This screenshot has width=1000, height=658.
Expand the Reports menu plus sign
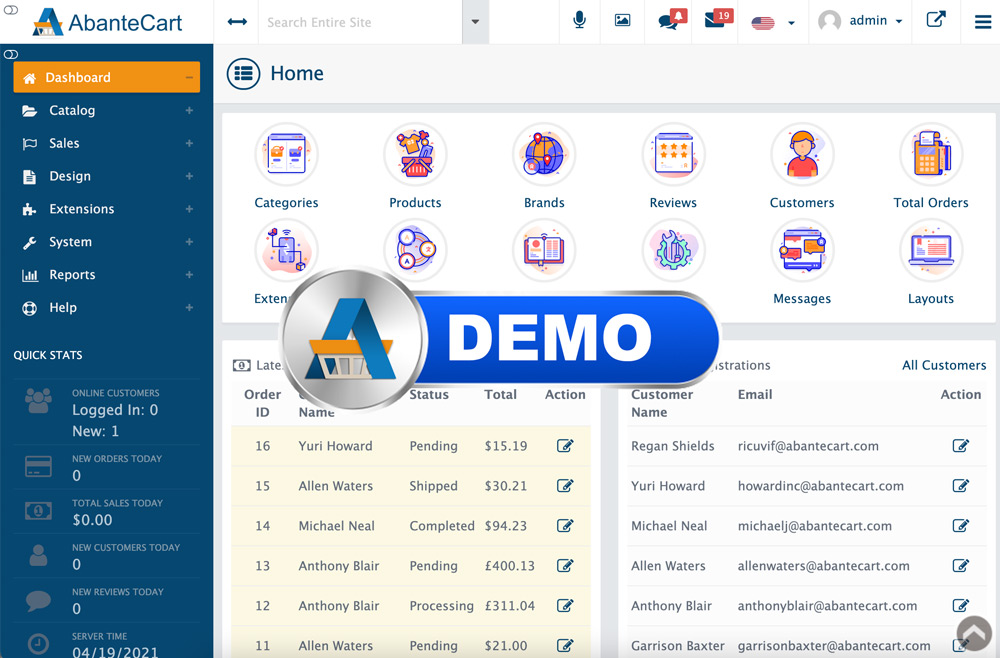189,275
